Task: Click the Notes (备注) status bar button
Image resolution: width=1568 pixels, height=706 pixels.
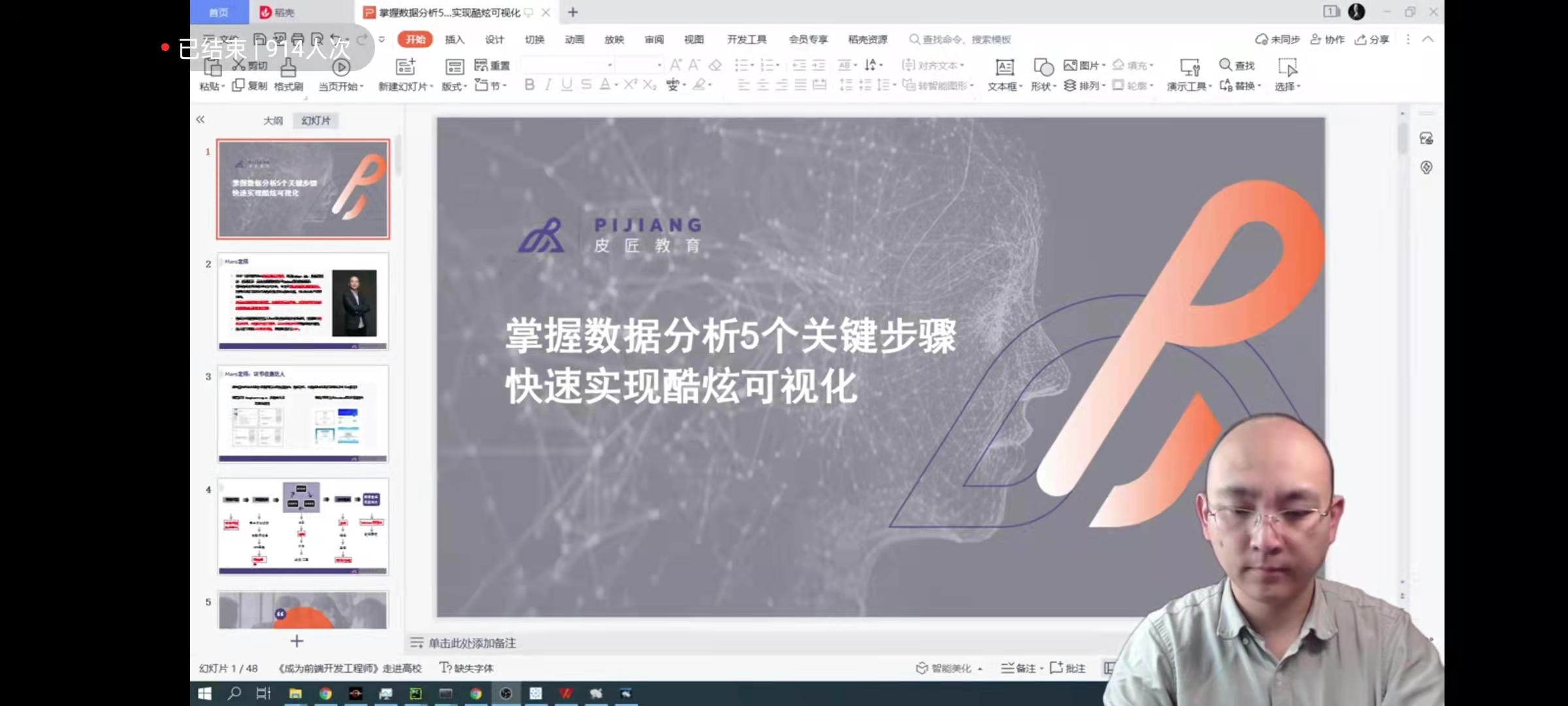Action: [x=1022, y=667]
